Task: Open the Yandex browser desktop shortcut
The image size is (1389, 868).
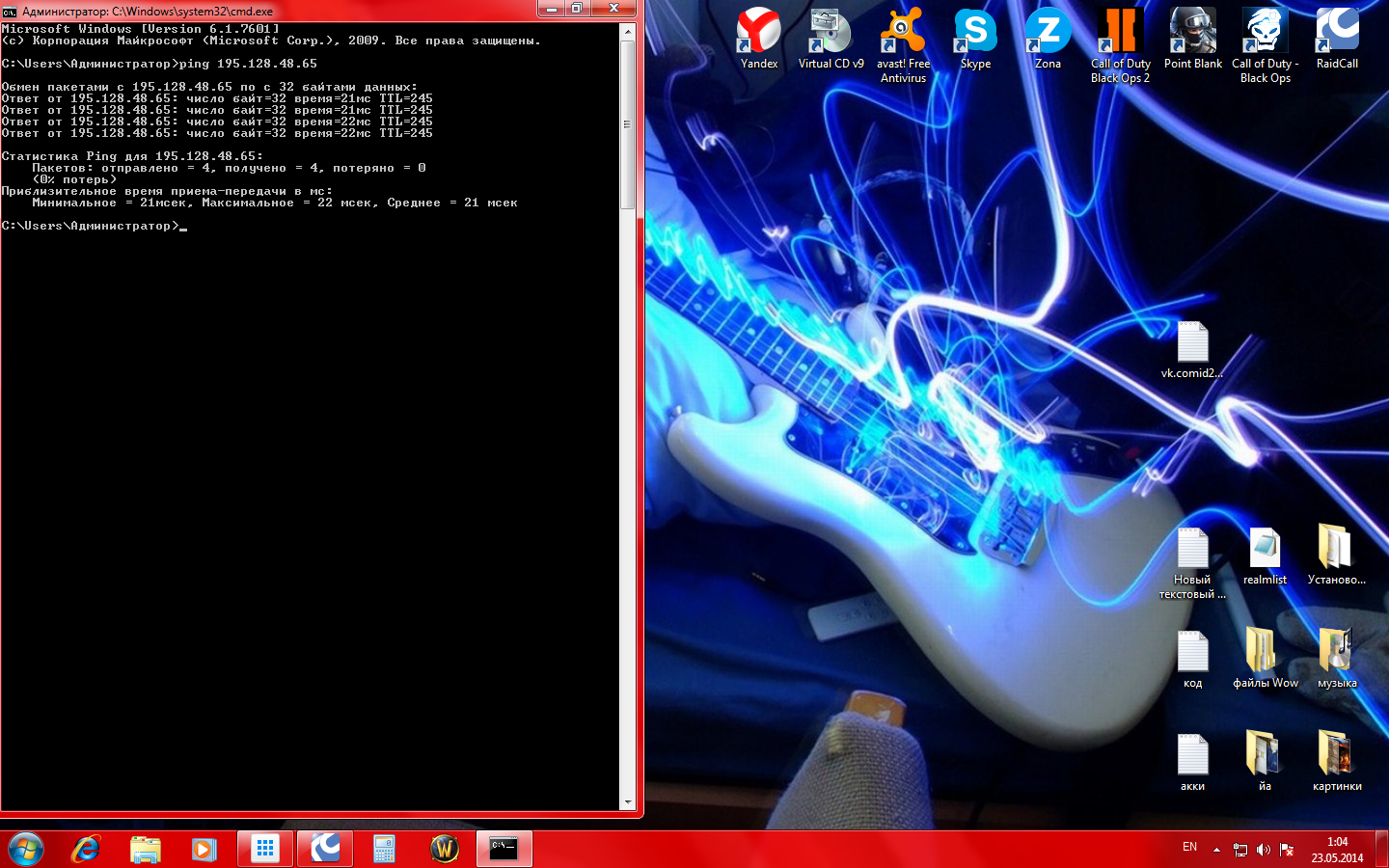Action: 759,39
